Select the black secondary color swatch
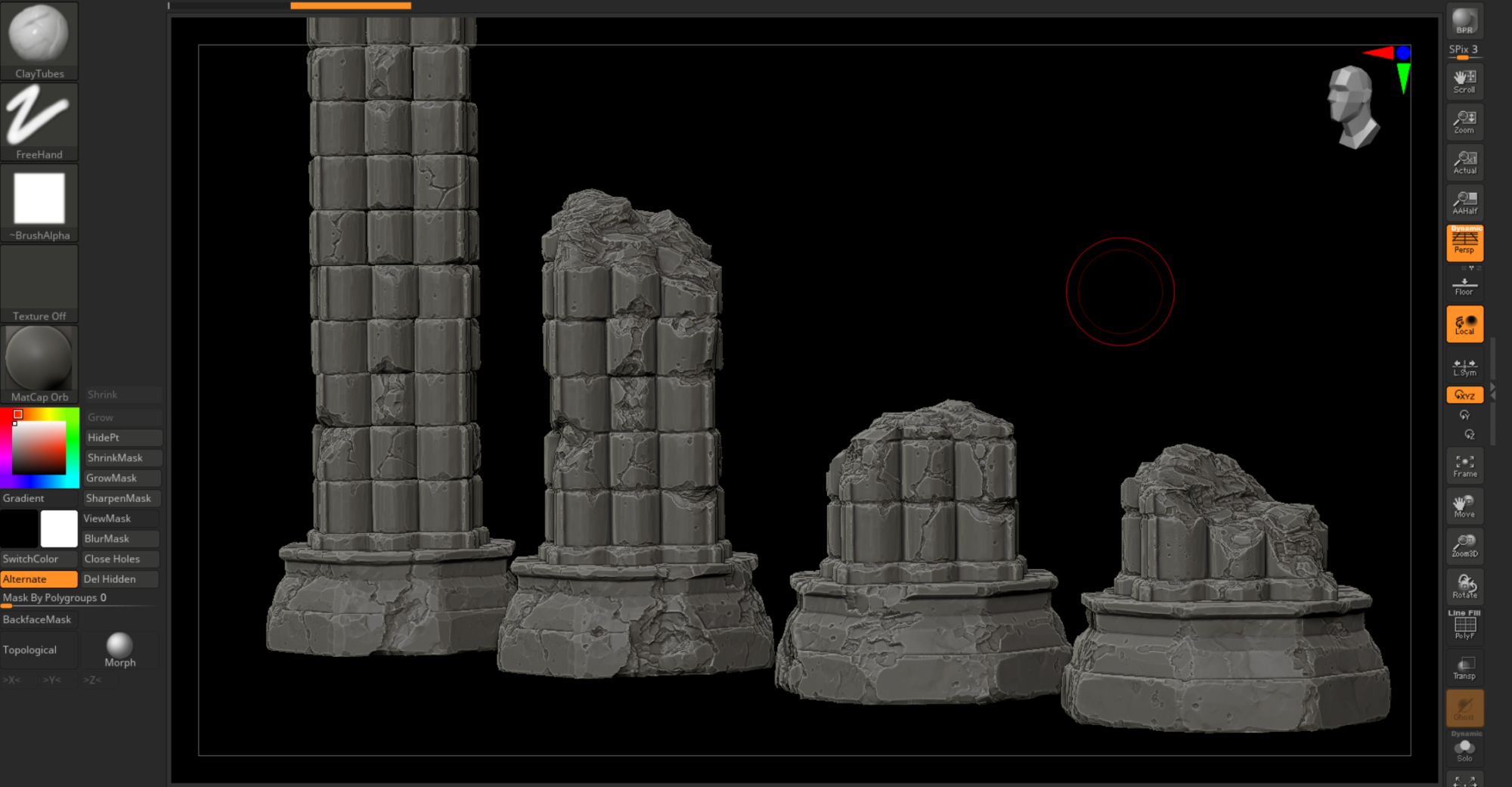The image size is (1512, 787). (19, 528)
